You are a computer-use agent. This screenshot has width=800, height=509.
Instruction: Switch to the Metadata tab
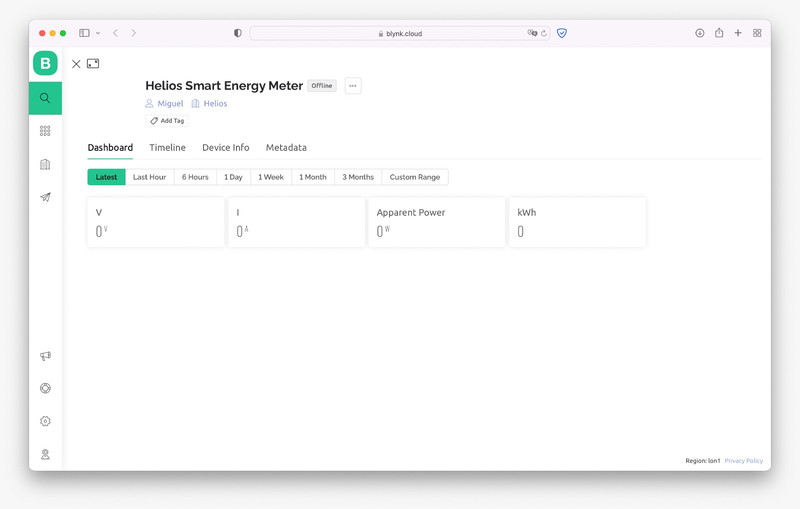point(286,147)
